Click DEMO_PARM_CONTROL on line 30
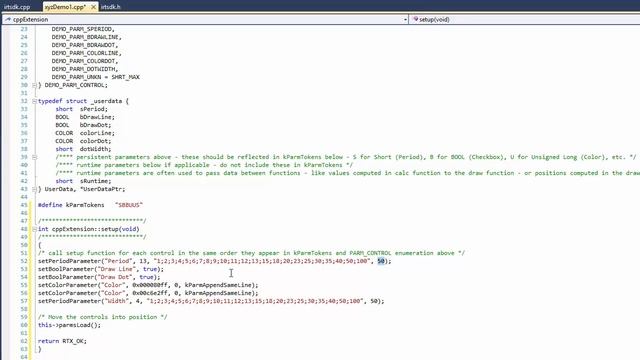This screenshot has width=640, height=360. [x=74, y=85]
